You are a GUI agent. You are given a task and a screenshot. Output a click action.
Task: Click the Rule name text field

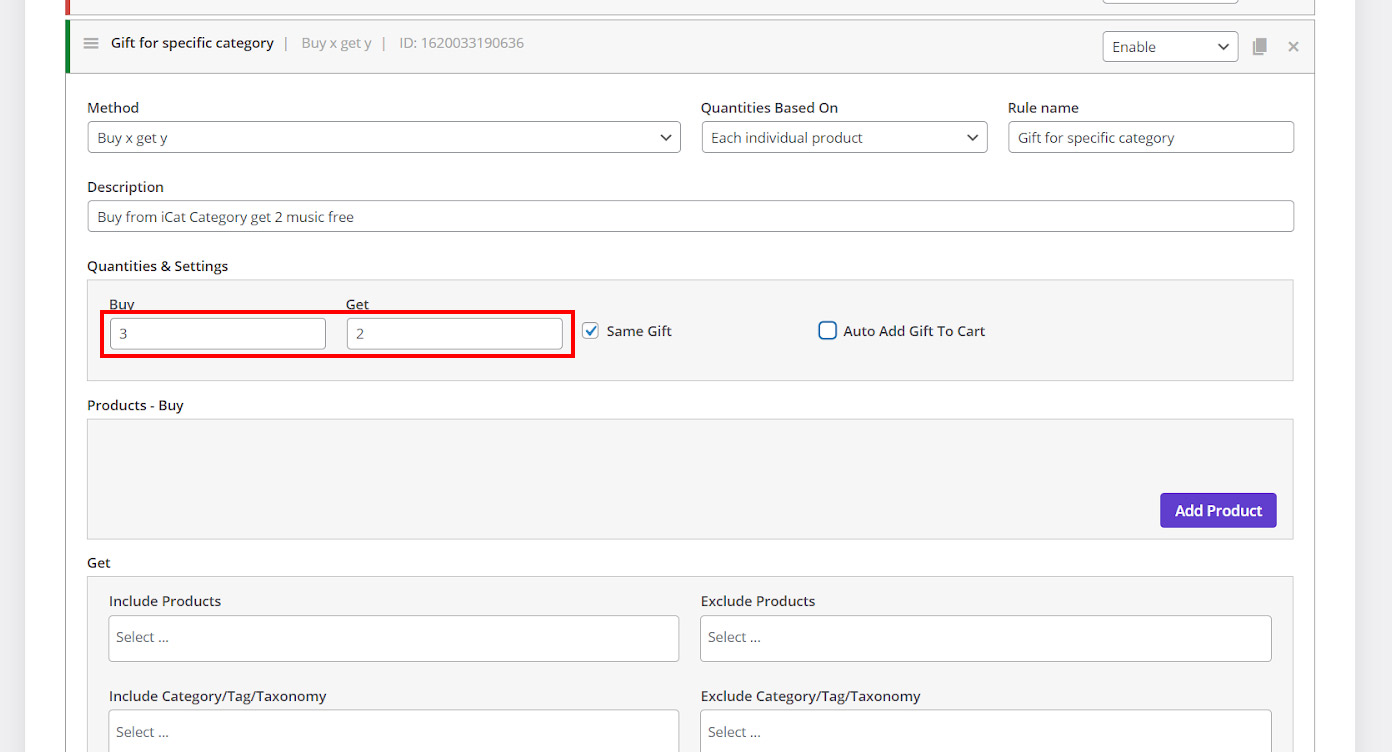(1150, 138)
